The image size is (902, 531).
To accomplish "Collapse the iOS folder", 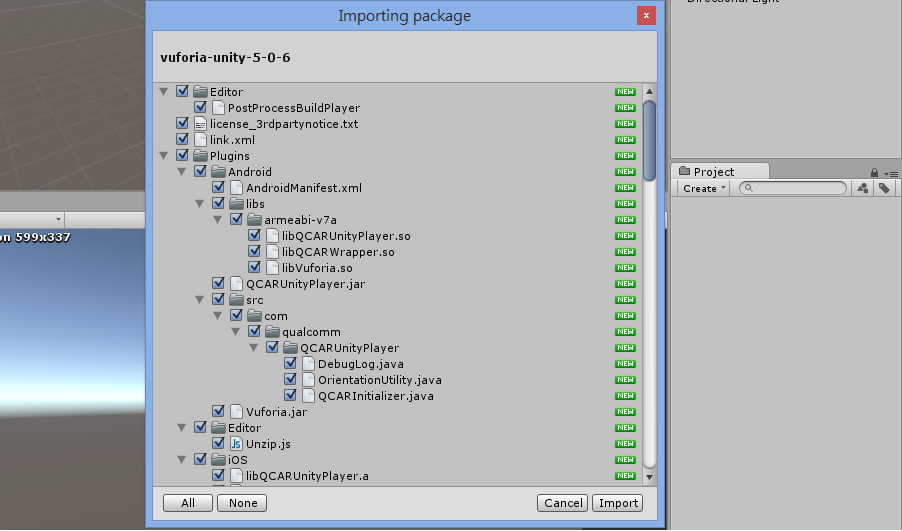I will click(182, 460).
